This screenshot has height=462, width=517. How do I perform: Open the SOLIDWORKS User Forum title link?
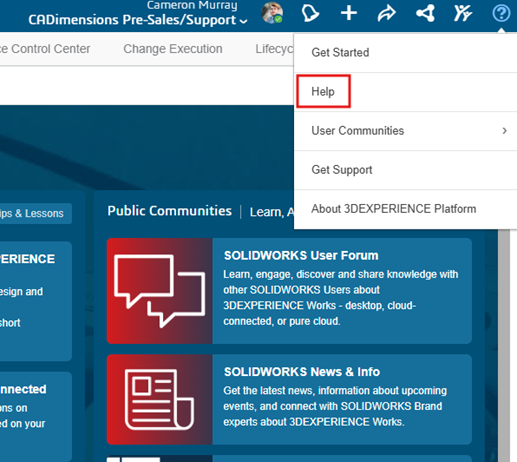pos(301,256)
